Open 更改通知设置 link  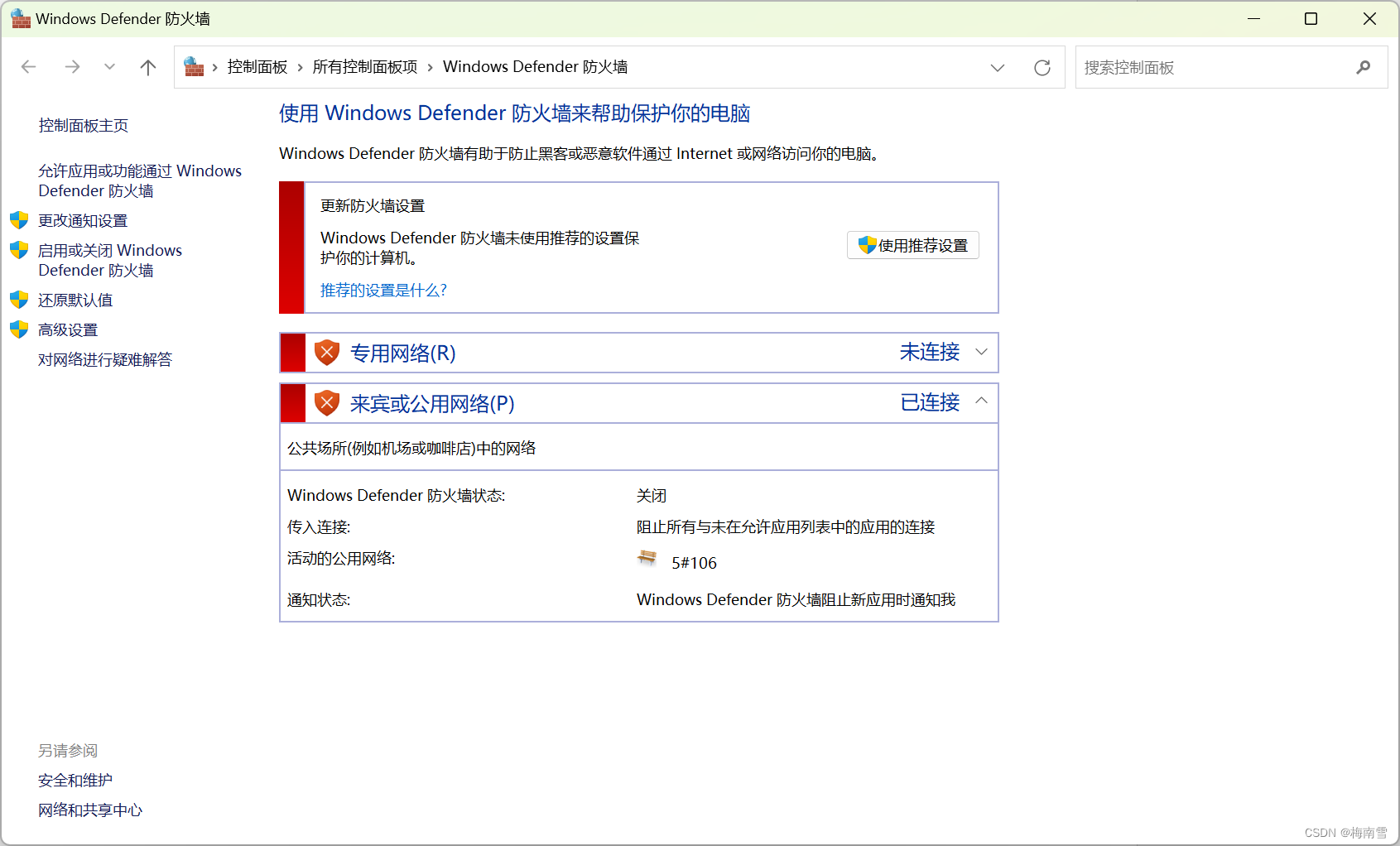83,221
